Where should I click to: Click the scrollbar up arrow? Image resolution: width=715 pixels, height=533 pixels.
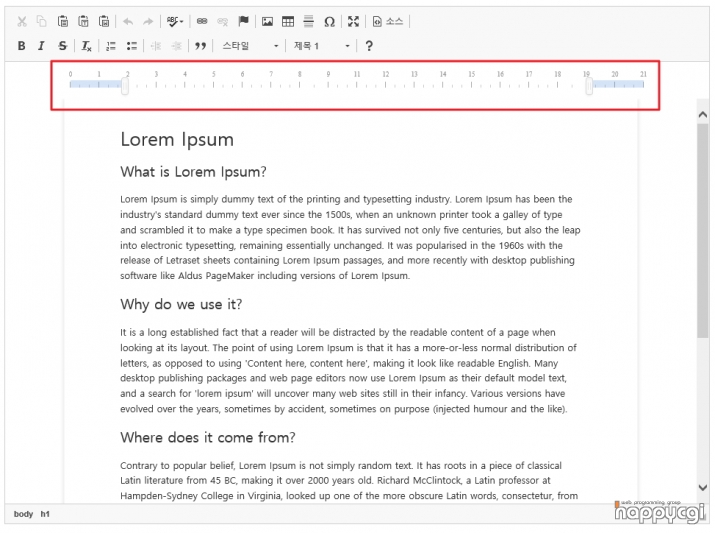point(703,114)
